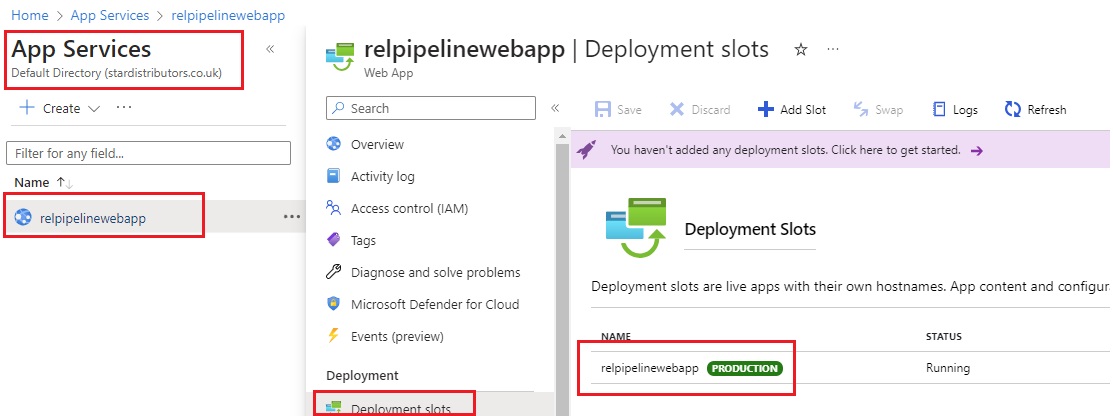Click the Activity log notebook icon
This screenshot has height=416, width=1113.
(x=334, y=176)
